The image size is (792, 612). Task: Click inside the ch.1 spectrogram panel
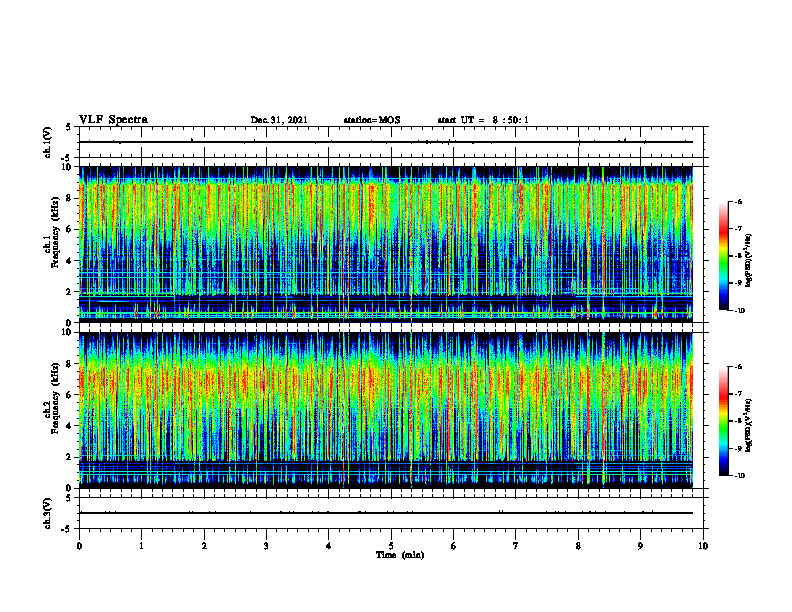tap(386, 244)
